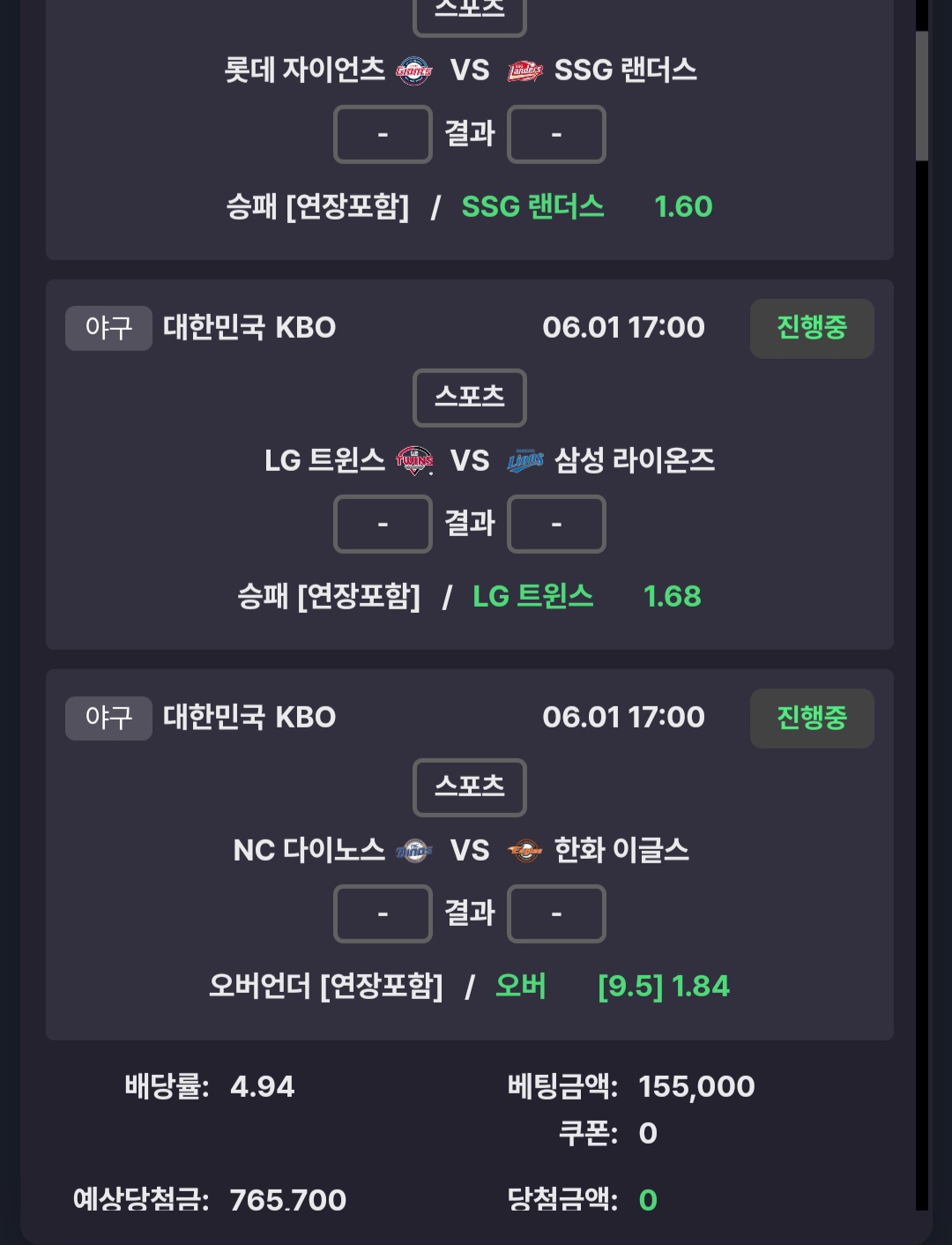Click the vertical scrollbar thumb

pos(922,95)
